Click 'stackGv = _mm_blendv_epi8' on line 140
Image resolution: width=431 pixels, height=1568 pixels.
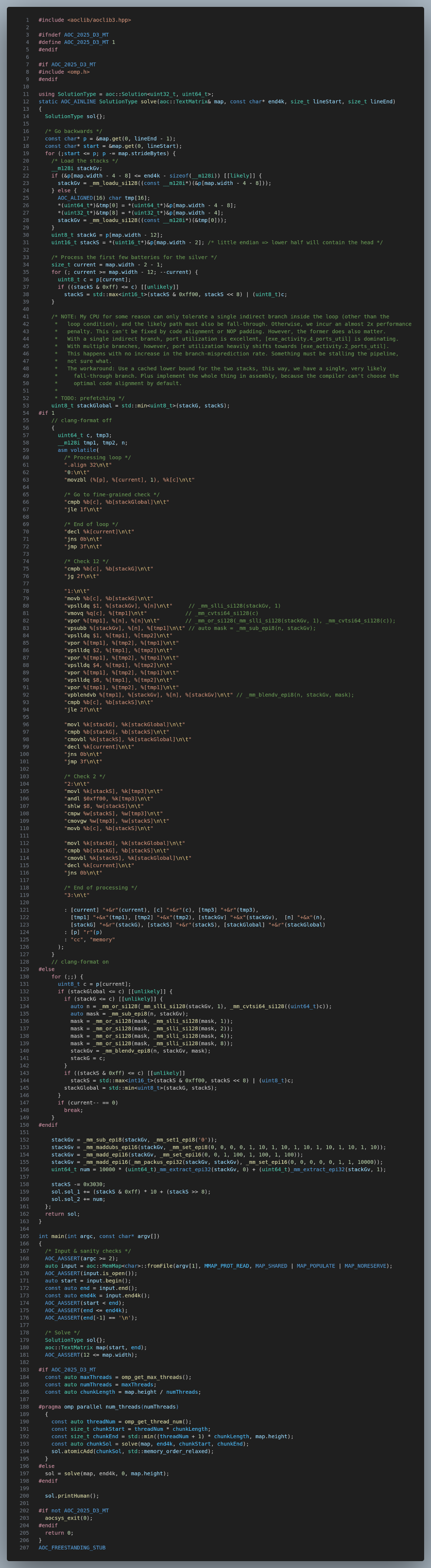point(141,1051)
